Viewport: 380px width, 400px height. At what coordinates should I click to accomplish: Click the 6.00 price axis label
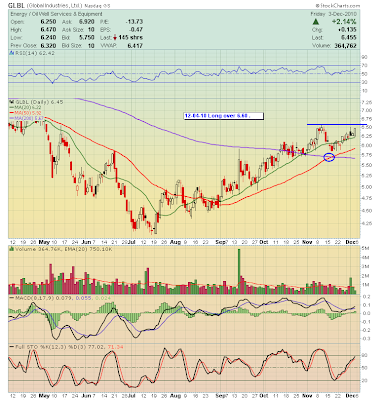368,146
